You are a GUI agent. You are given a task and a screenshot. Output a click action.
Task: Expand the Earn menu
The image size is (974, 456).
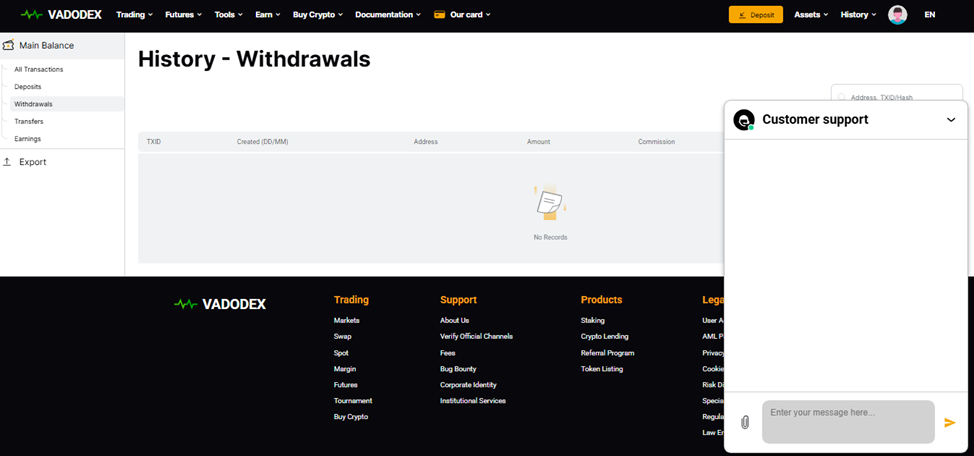pos(268,14)
